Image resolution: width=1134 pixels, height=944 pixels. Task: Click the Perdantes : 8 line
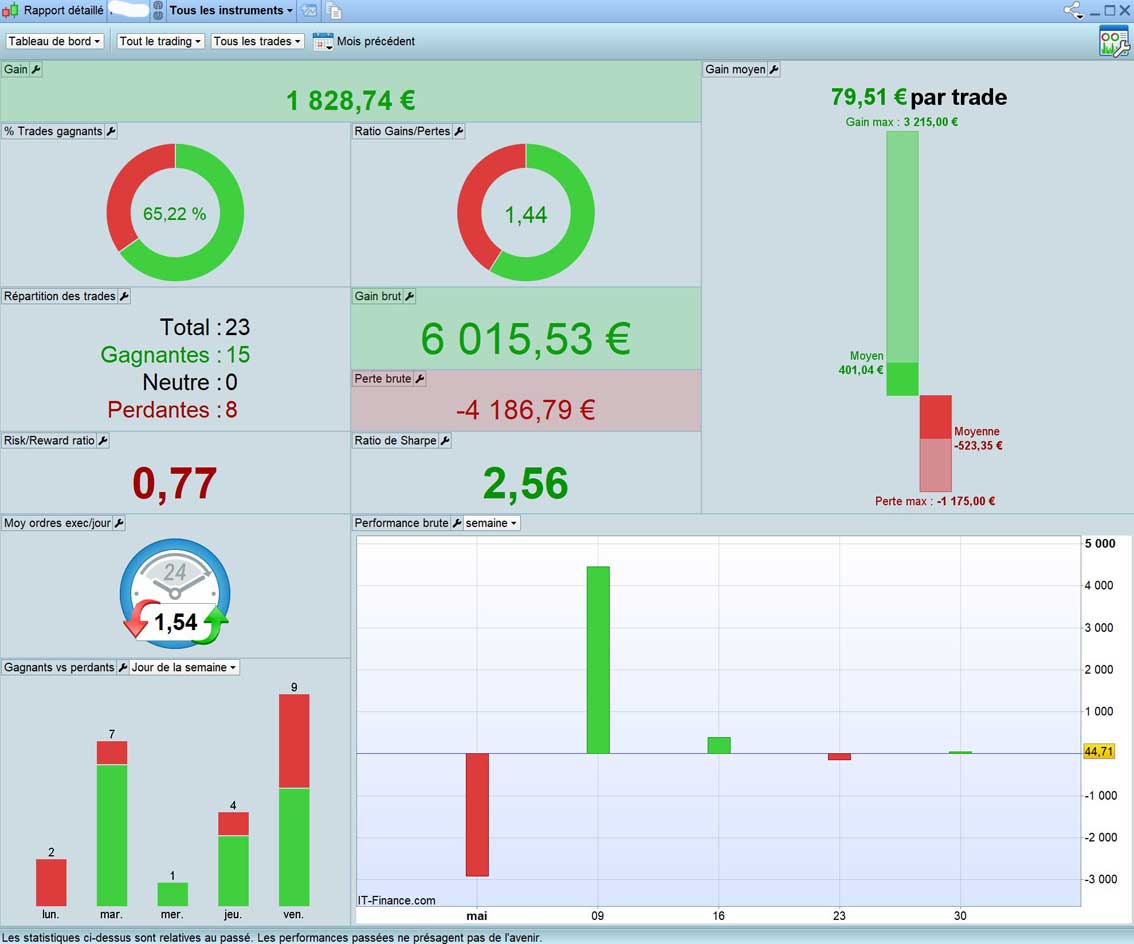172,409
